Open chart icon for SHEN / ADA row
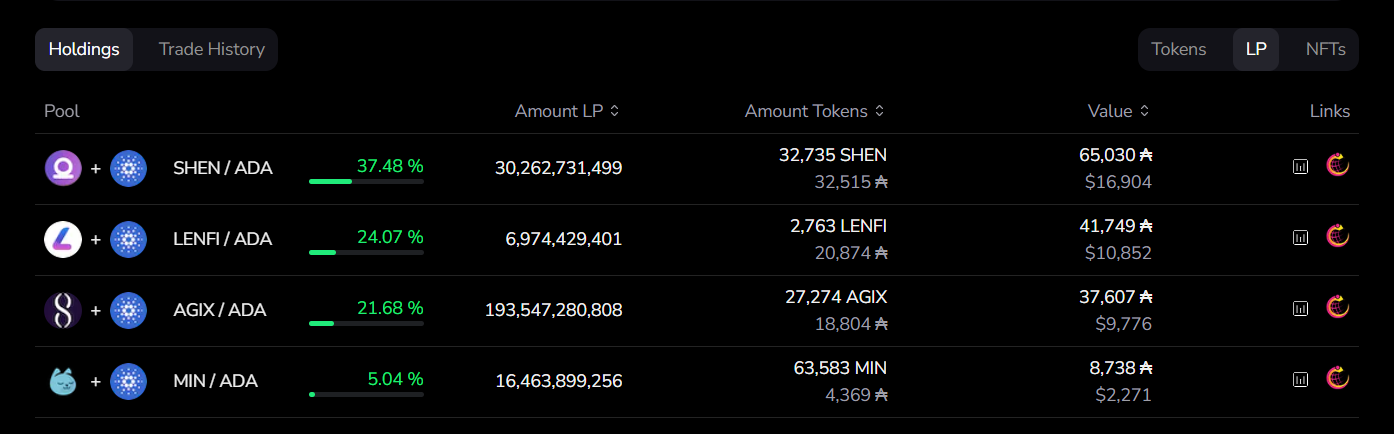The height and width of the screenshot is (434, 1394). point(1300,166)
